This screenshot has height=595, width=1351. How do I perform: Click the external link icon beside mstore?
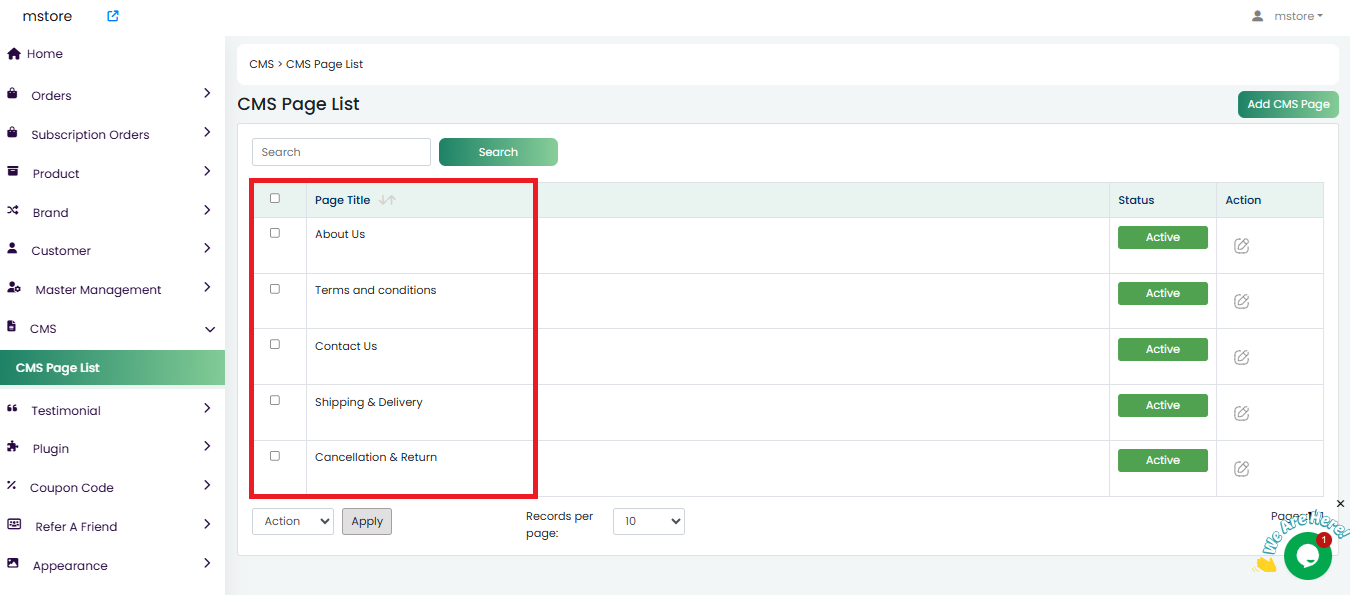[113, 16]
